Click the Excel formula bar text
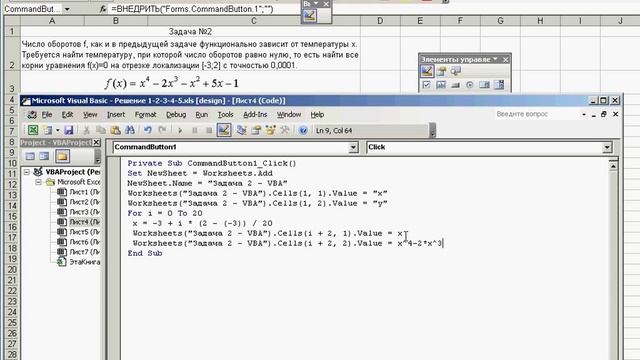Viewport: 640px width, 360px height. (192, 9)
